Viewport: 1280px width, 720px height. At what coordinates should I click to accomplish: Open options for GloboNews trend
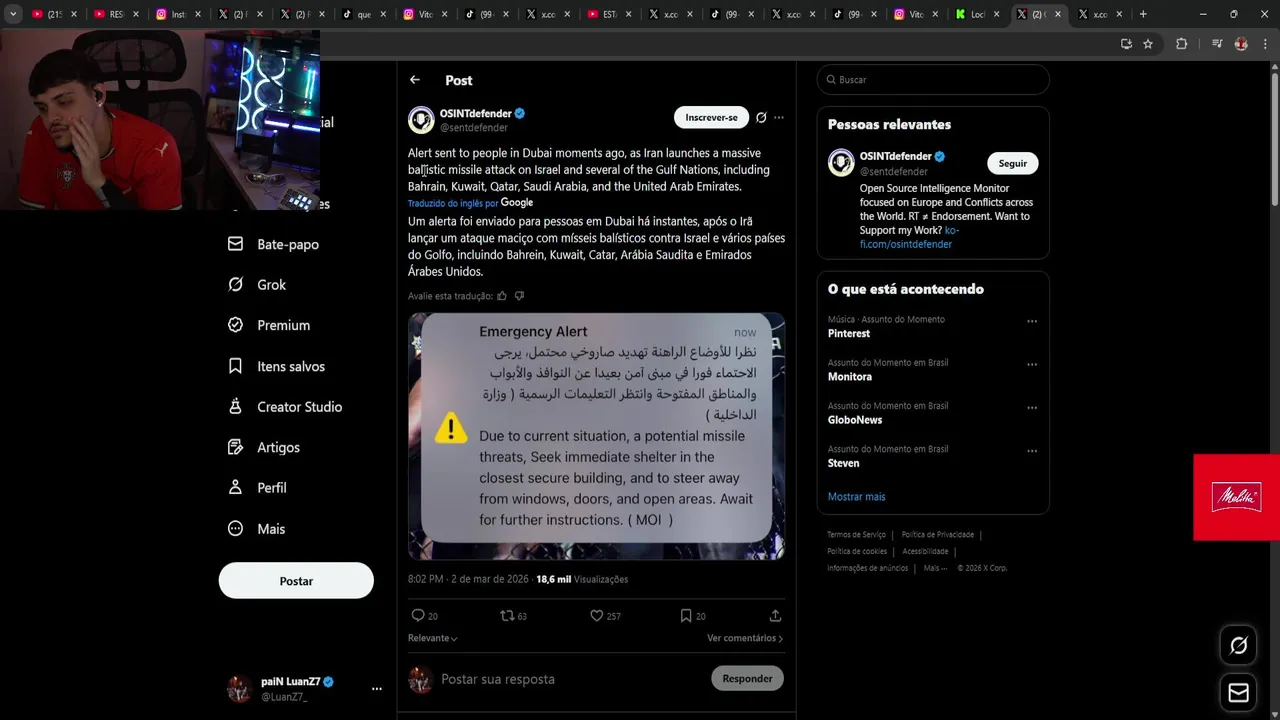tap(1032, 408)
